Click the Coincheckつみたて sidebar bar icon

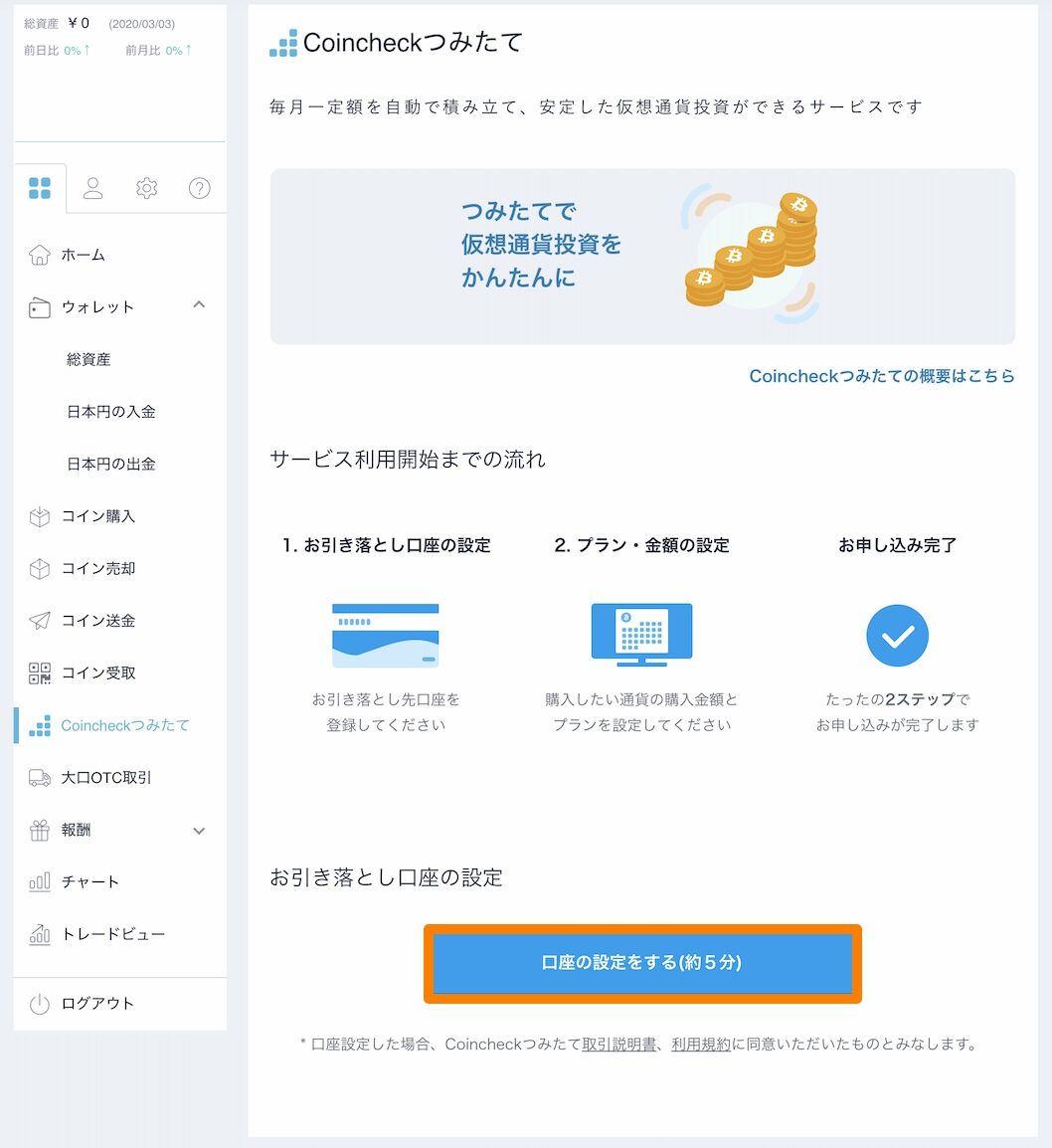40,725
